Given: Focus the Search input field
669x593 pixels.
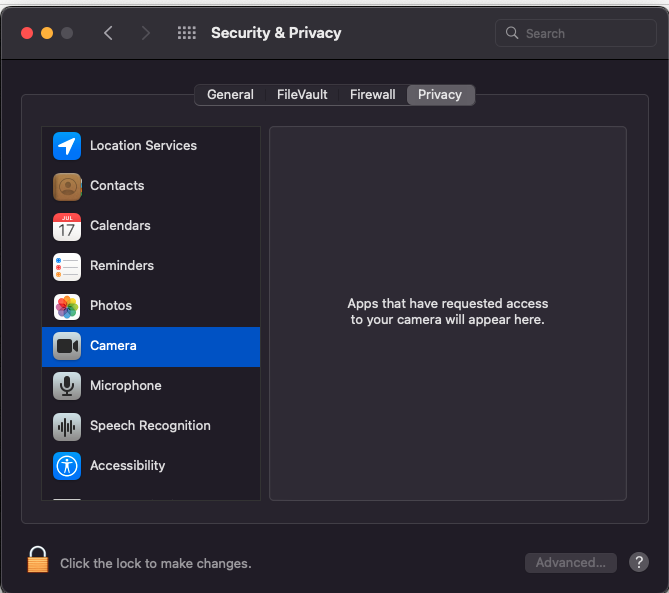Looking at the screenshot, I should tap(576, 33).
